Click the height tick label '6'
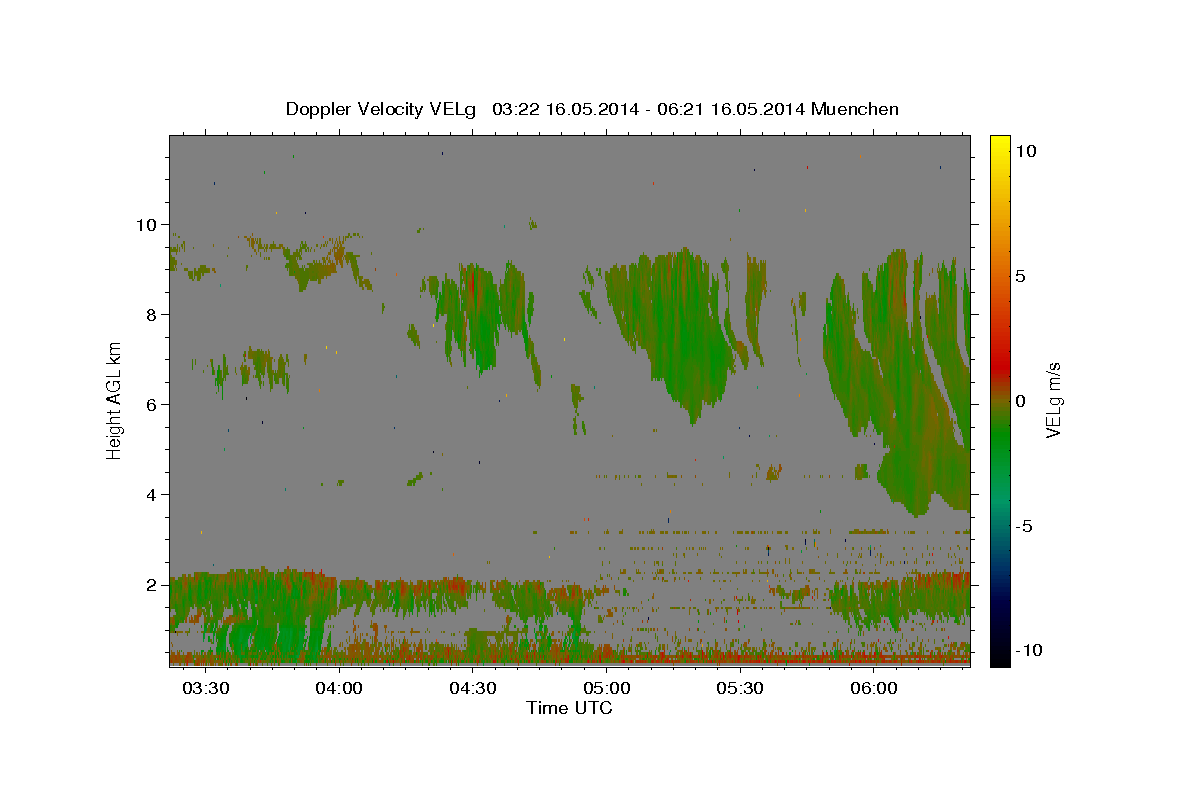The image size is (1200, 800). pyautogui.click(x=150, y=404)
